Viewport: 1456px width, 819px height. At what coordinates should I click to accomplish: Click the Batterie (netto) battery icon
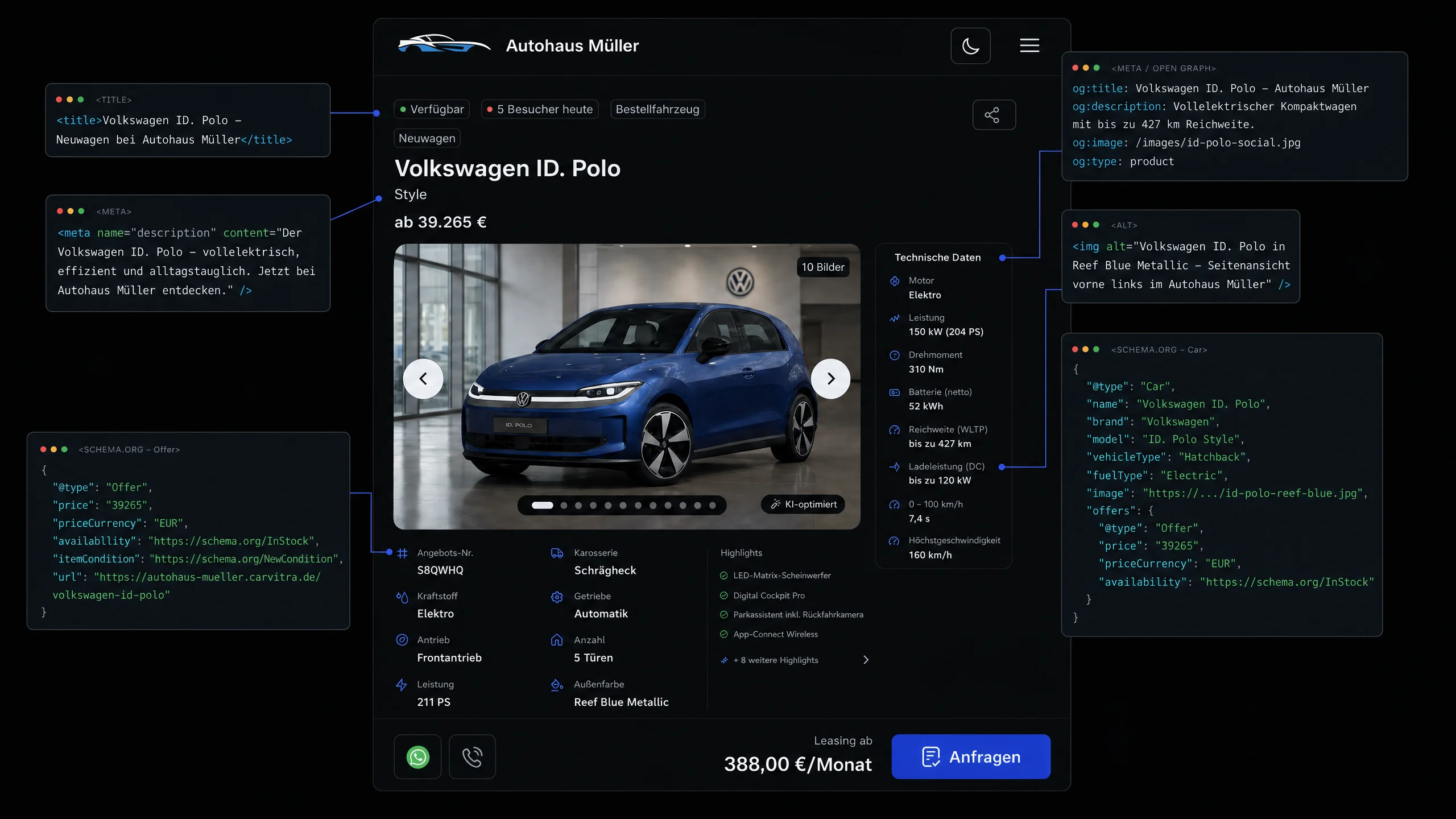[895, 392]
